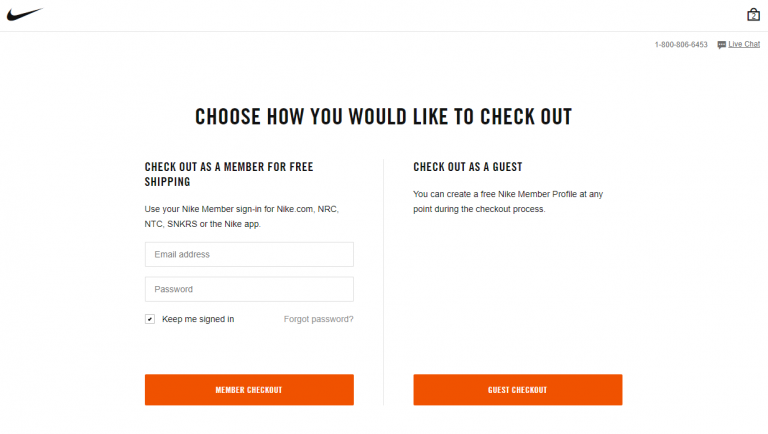The image size is (768, 434).
Task: Click the item count inside the bag icon
Action: click(753, 16)
